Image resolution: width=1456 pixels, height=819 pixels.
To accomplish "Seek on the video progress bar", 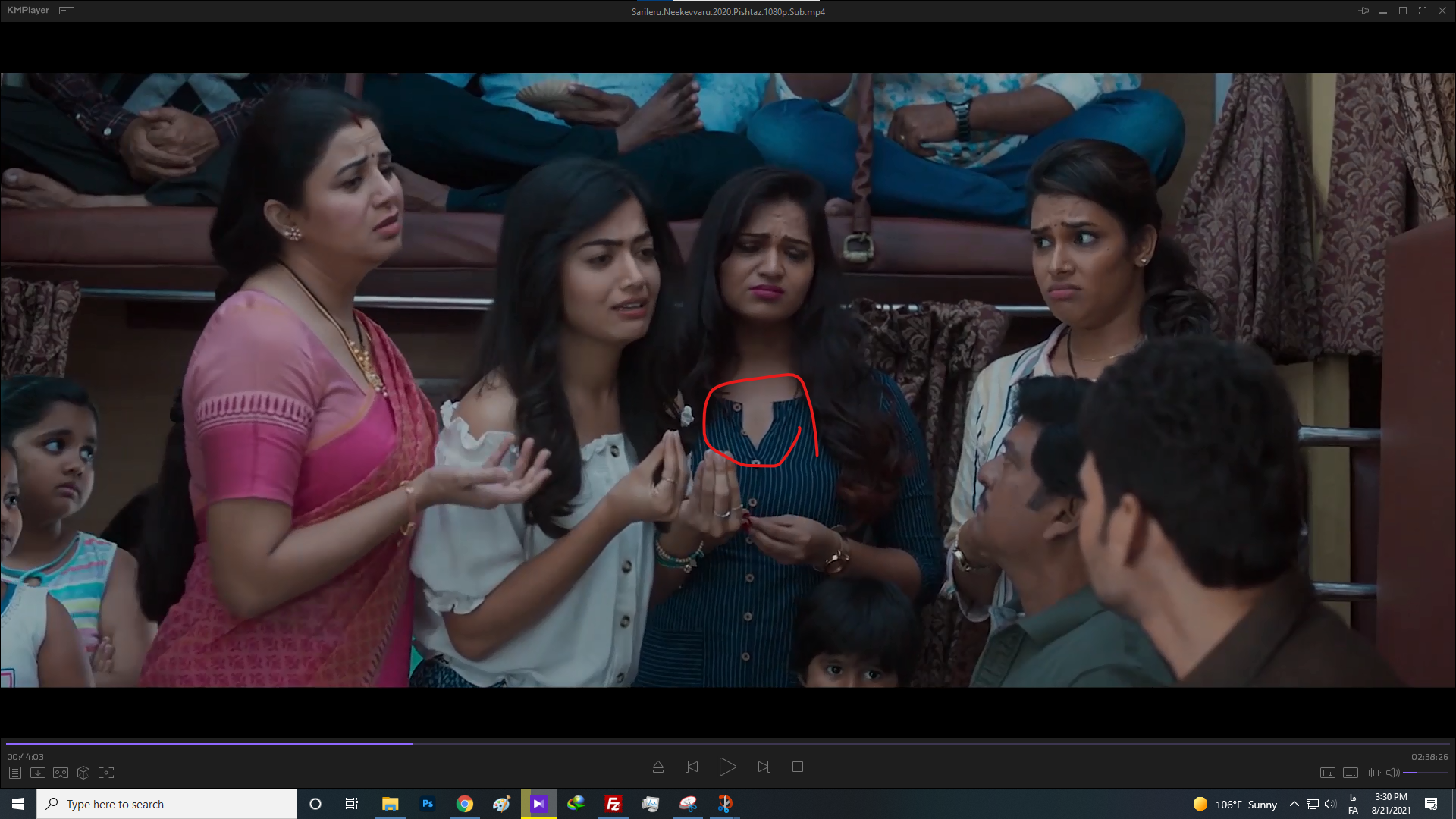I will click(x=728, y=743).
